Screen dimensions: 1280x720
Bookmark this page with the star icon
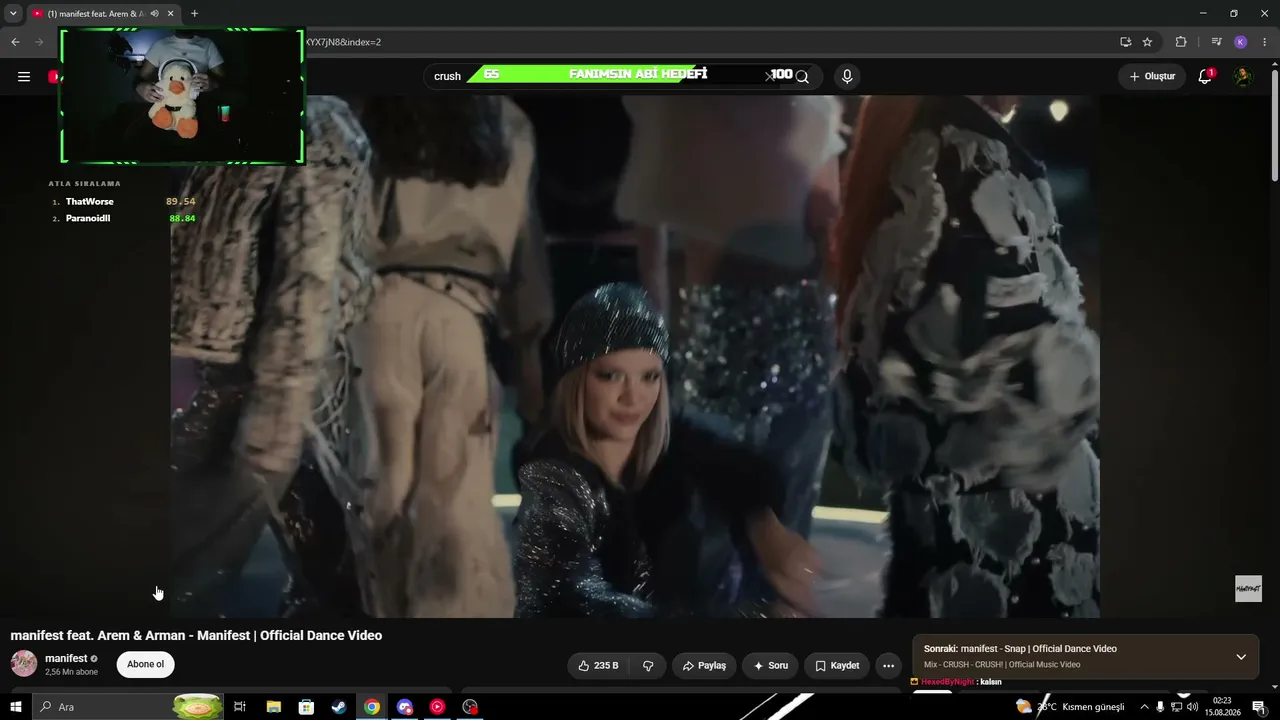click(x=1147, y=42)
